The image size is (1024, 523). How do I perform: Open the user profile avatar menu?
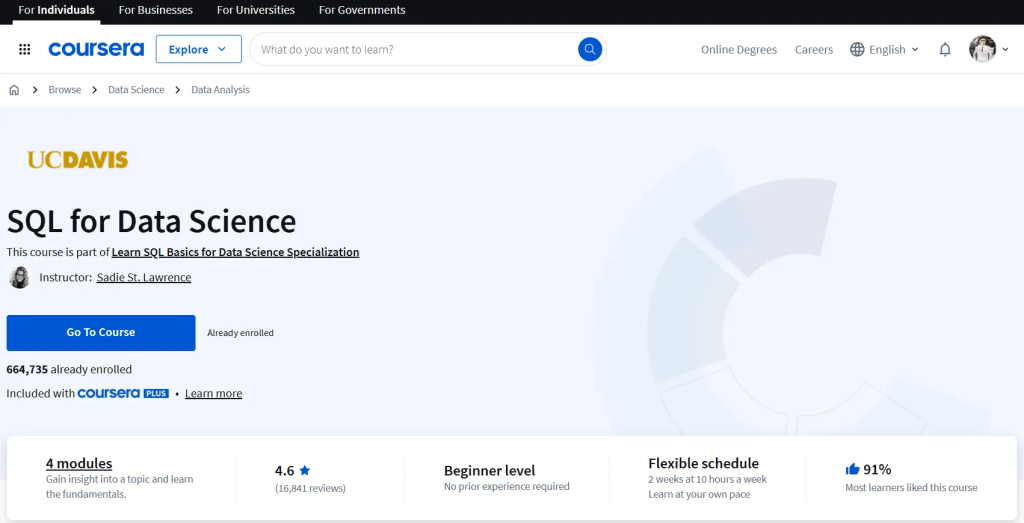coord(983,49)
